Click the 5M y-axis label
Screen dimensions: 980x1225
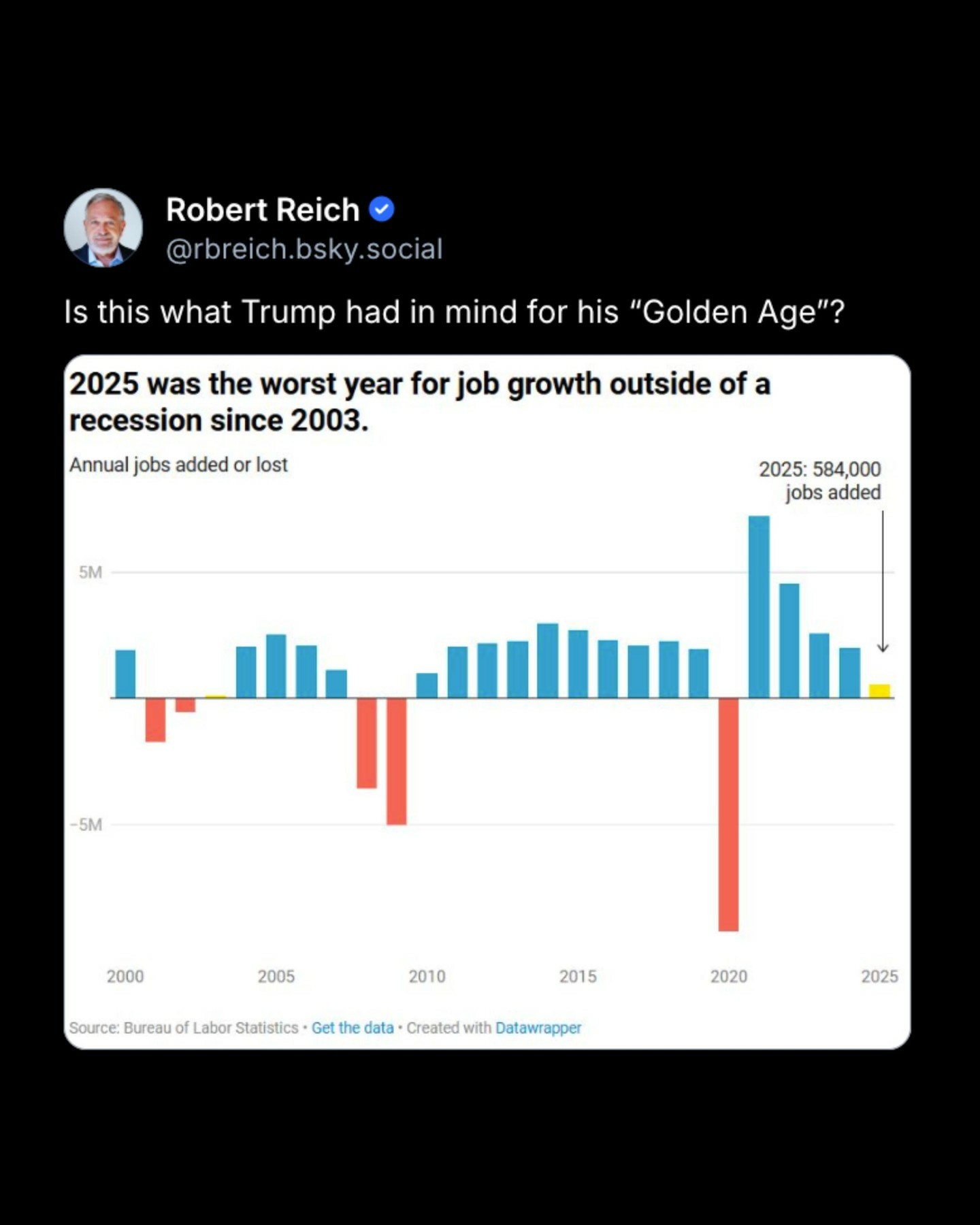tap(90, 572)
